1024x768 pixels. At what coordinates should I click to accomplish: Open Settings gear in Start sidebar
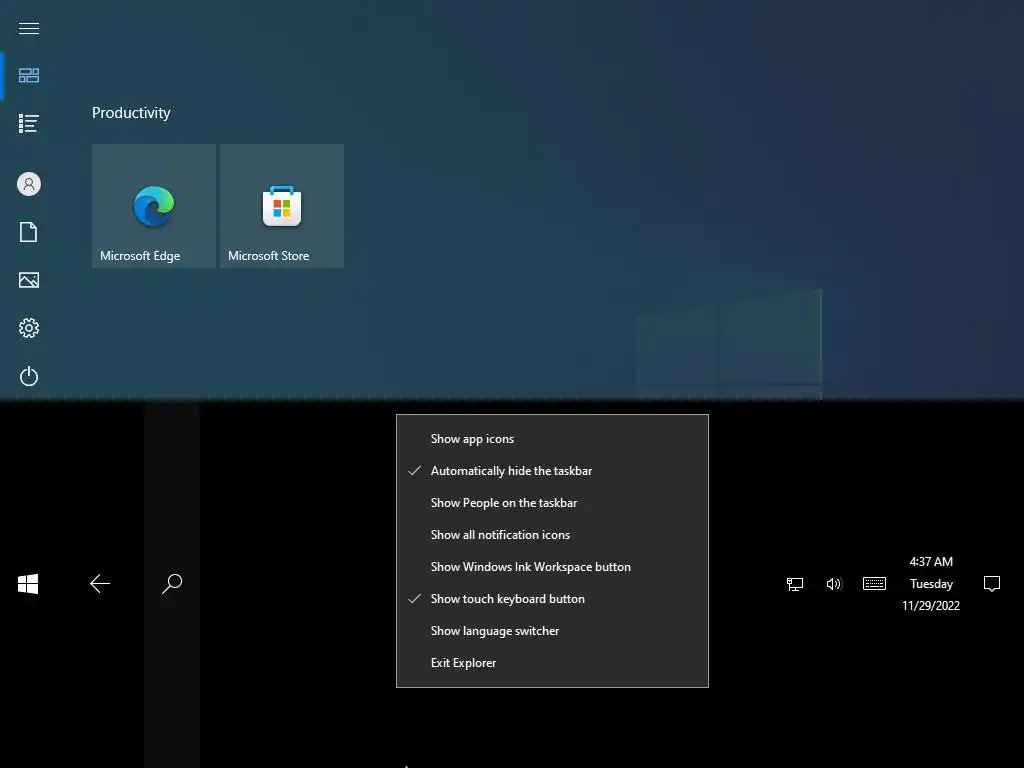(x=29, y=328)
